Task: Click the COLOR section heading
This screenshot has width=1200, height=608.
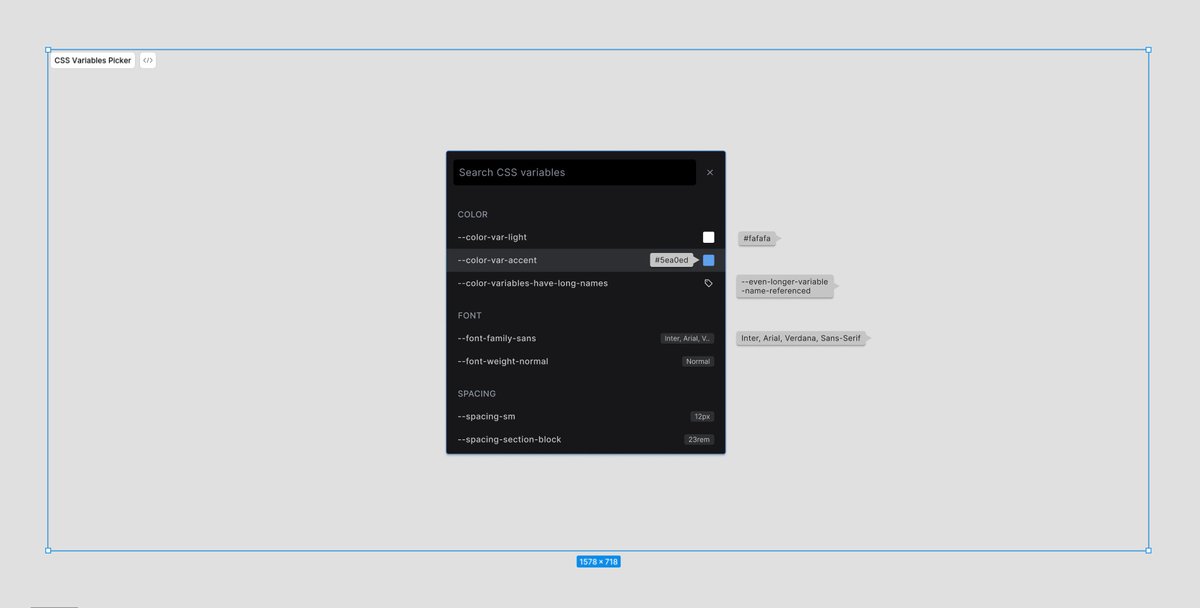Action: (473, 214)
